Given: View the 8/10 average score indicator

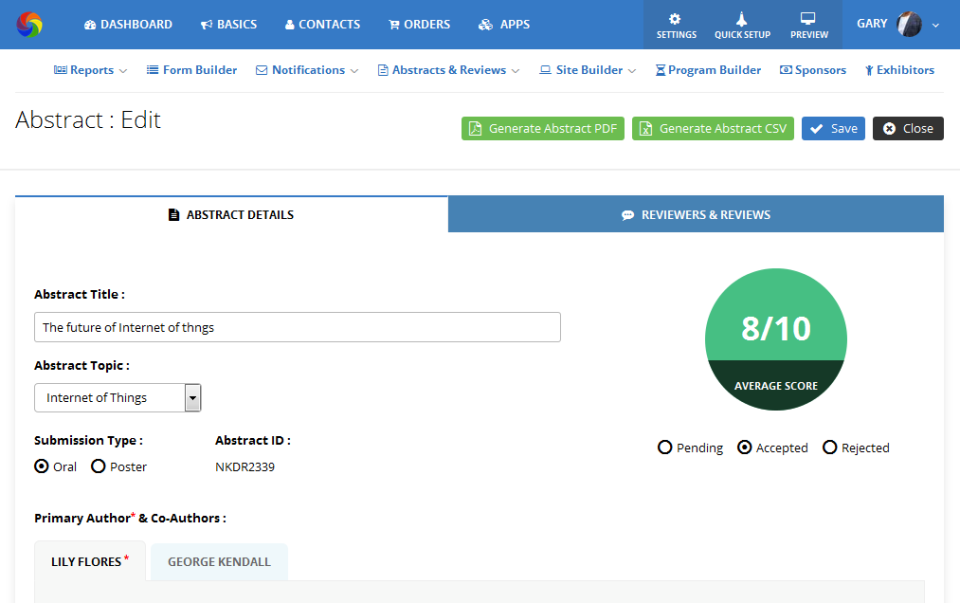Looking at the screenshot, I should click(x=776, y=339).
